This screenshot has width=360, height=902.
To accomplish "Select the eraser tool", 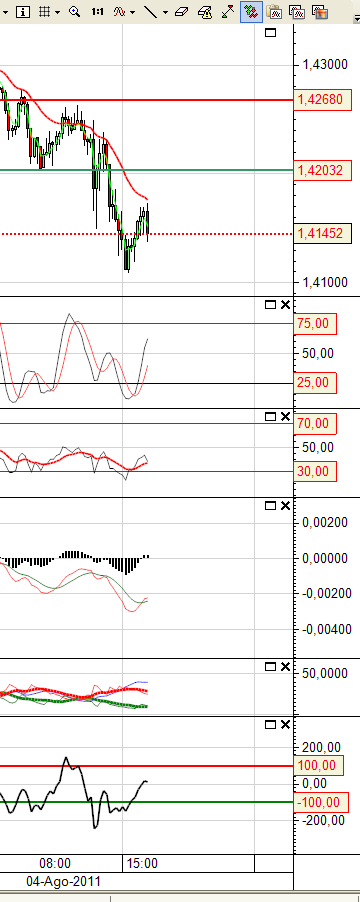I will [182, 12].
